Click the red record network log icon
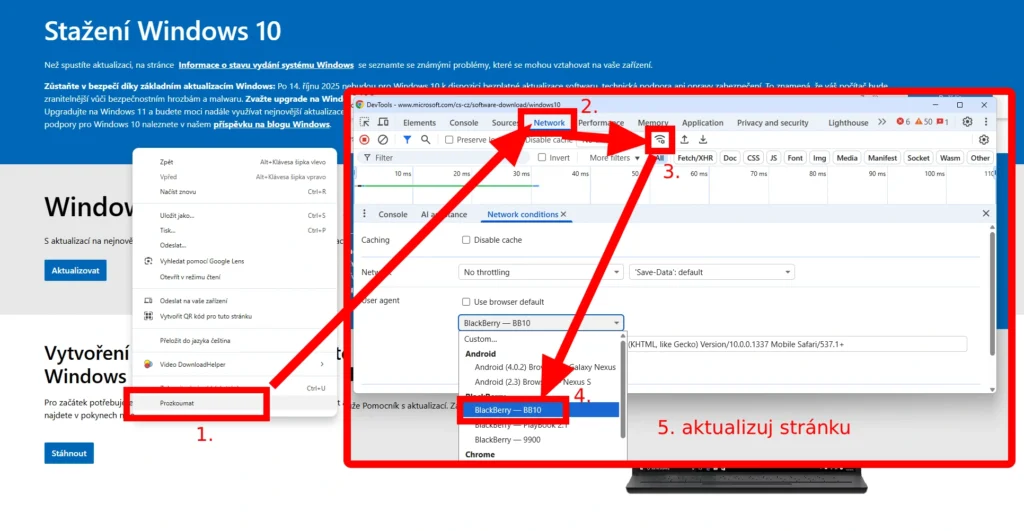Image resolution: width=1024 pixels, height=531 pixels. click(x=364, y=139)
